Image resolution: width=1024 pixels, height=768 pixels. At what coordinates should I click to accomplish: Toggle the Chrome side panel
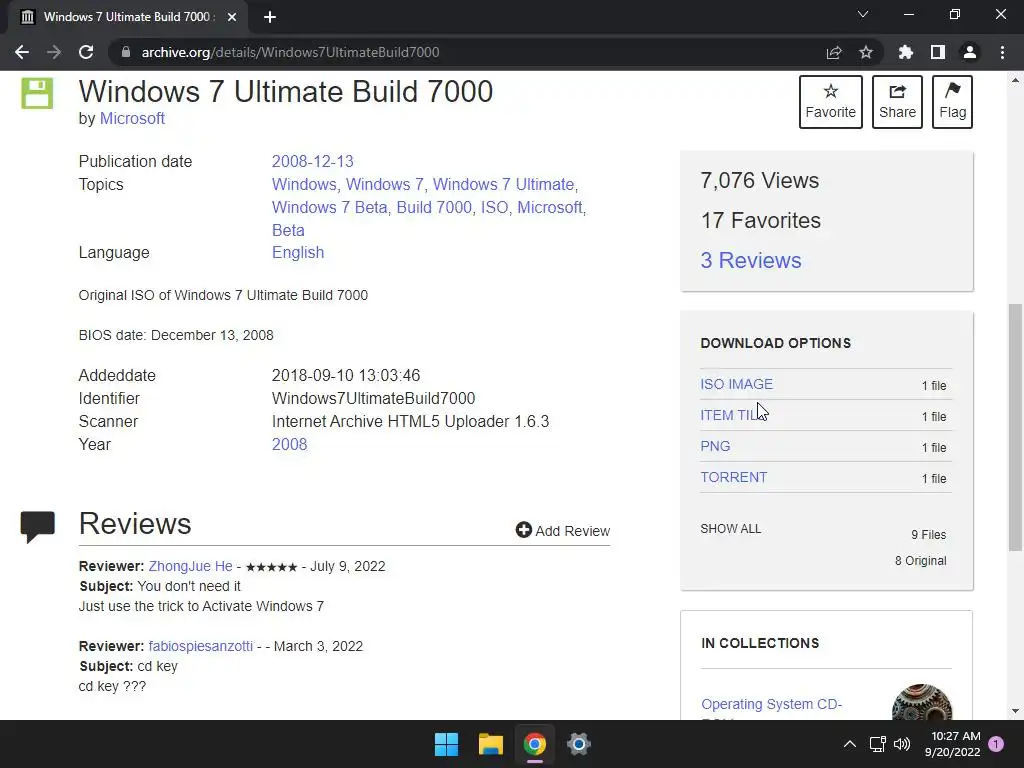(x=938, y=52)
